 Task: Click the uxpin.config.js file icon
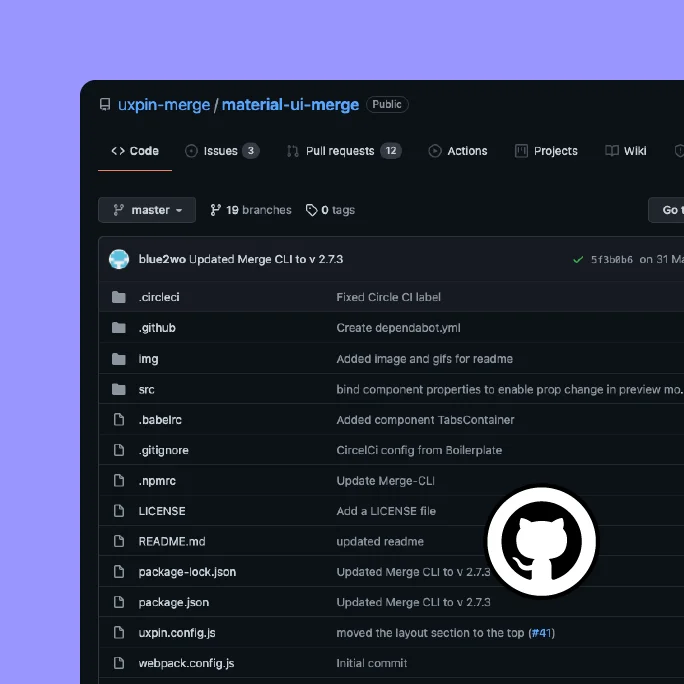119,633
